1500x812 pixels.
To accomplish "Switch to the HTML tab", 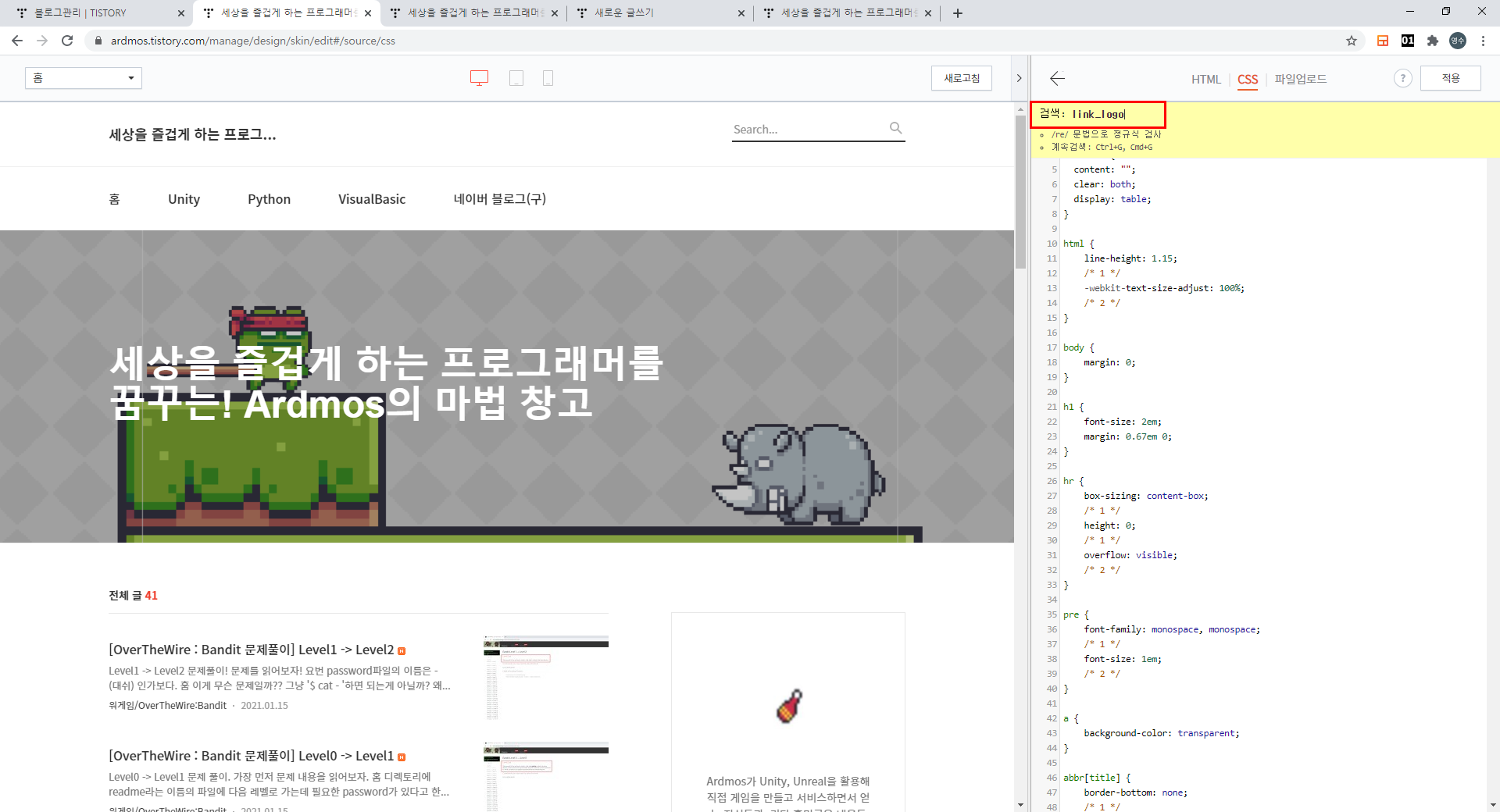I will coord(1206,80).
